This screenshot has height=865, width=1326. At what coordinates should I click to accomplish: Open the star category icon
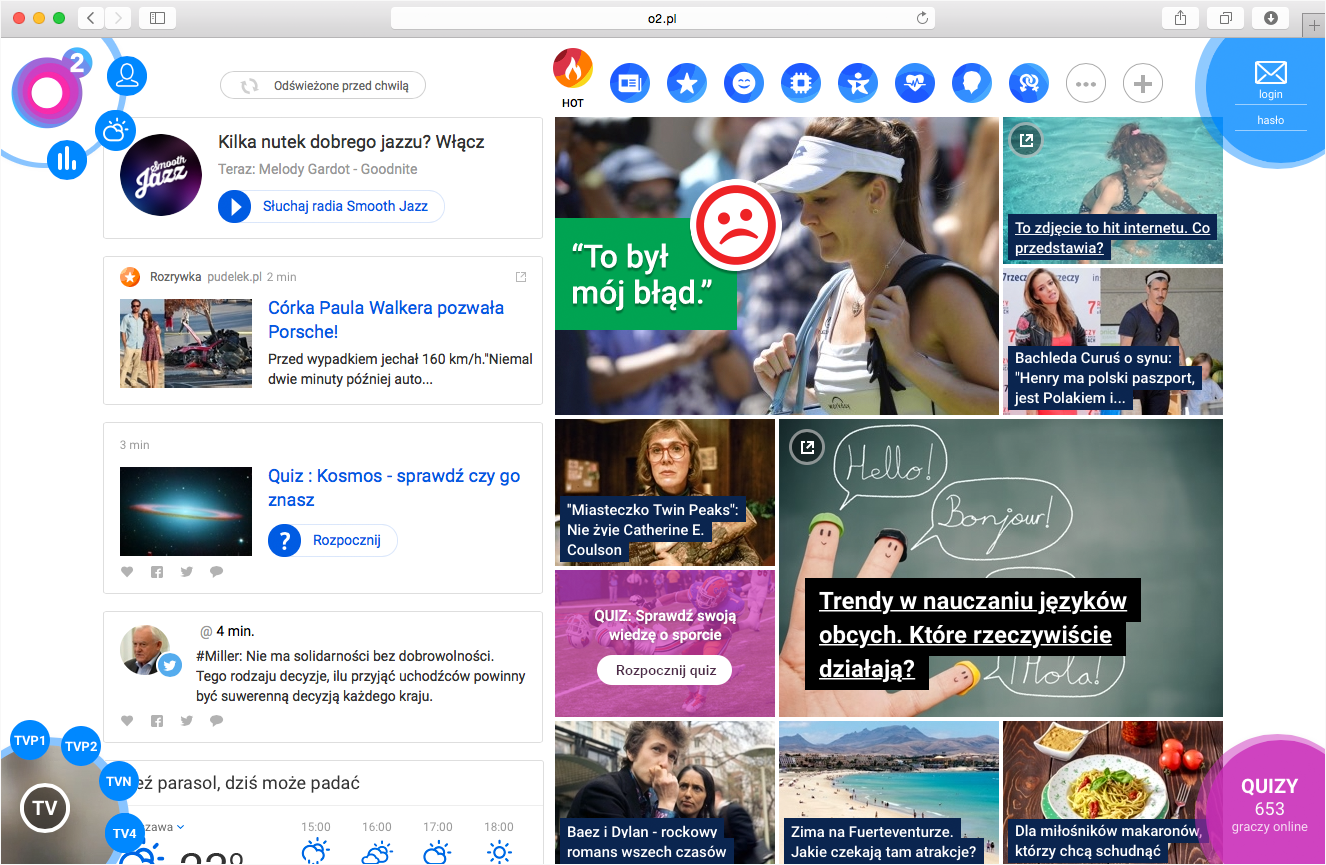687,84
